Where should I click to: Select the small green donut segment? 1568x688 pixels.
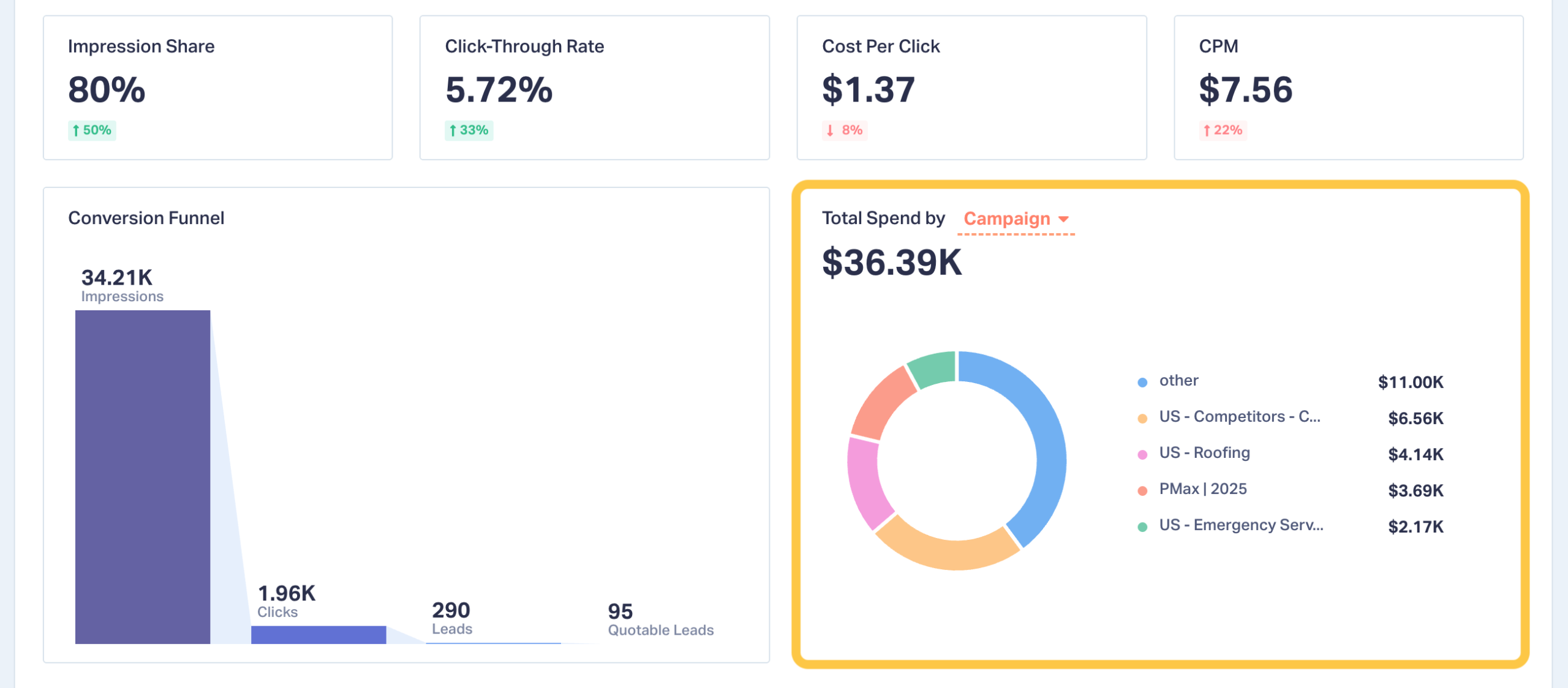click(933, 368)
